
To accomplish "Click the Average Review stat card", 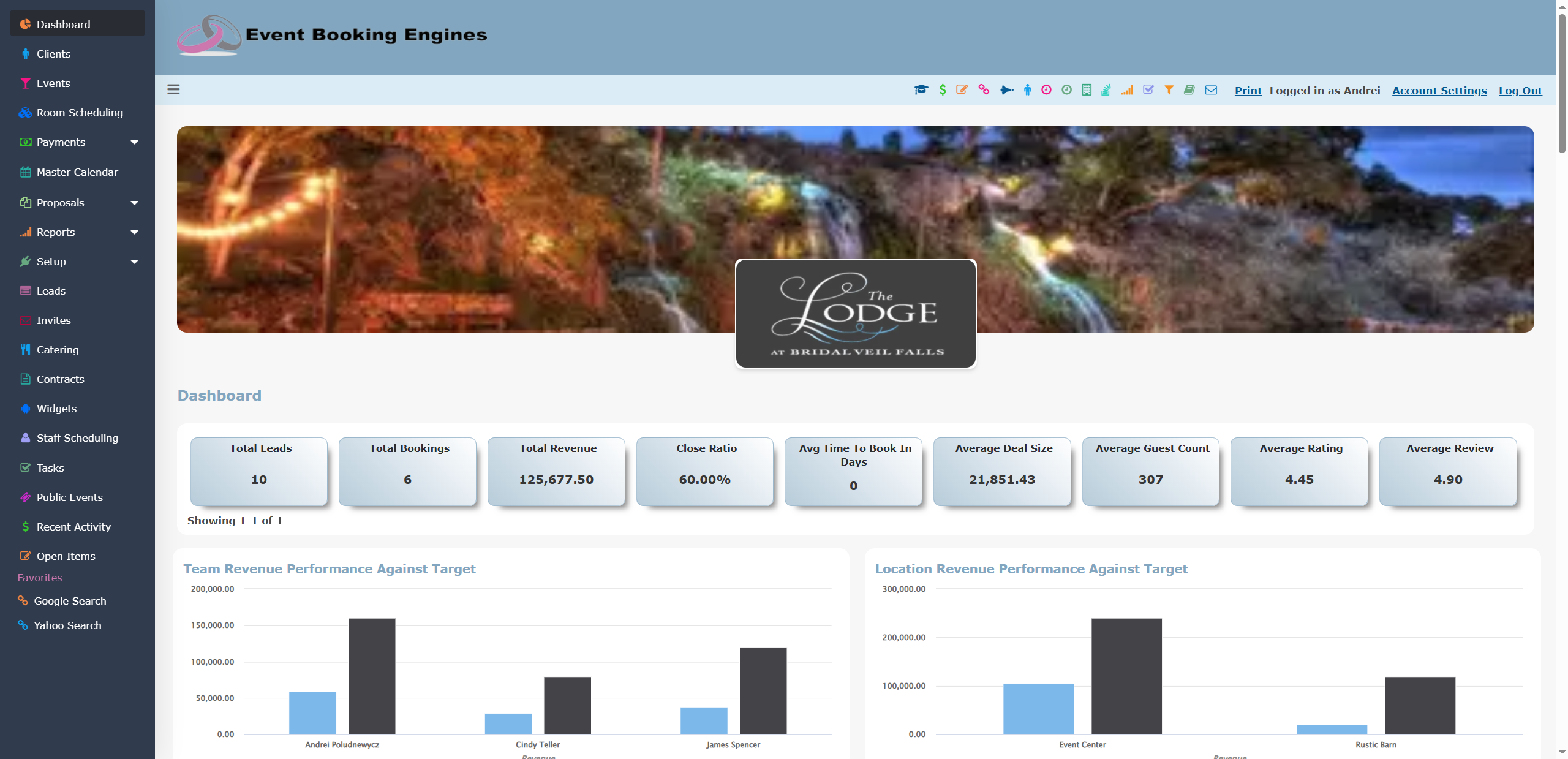I will click(1448, 471).
